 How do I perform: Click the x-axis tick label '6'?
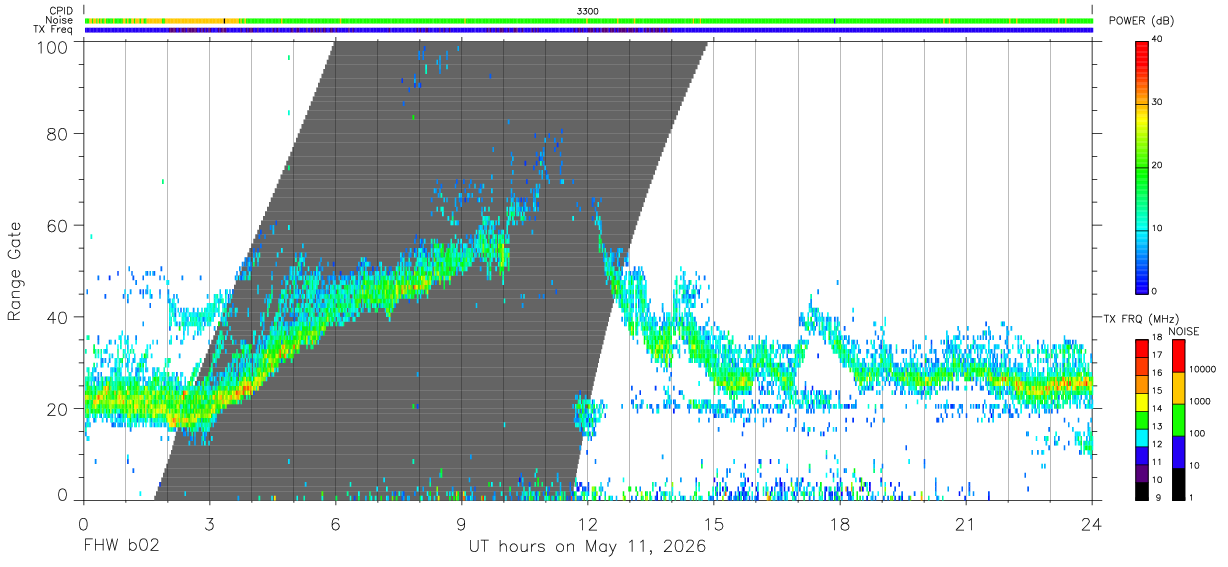tap(335, 524)
